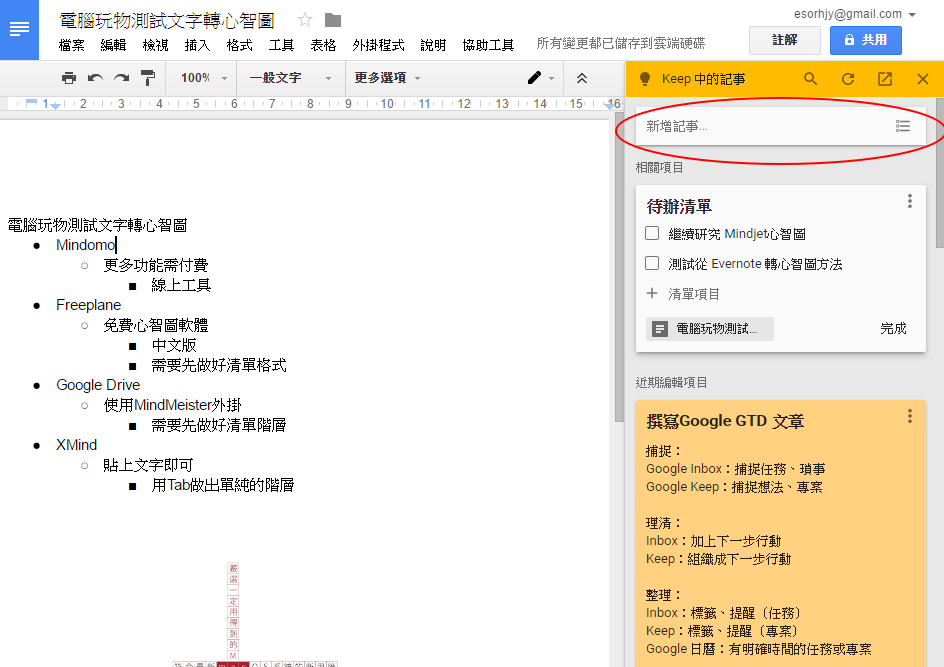
Task: Click the right indent marker on ruler
Action: coord(608,106)
